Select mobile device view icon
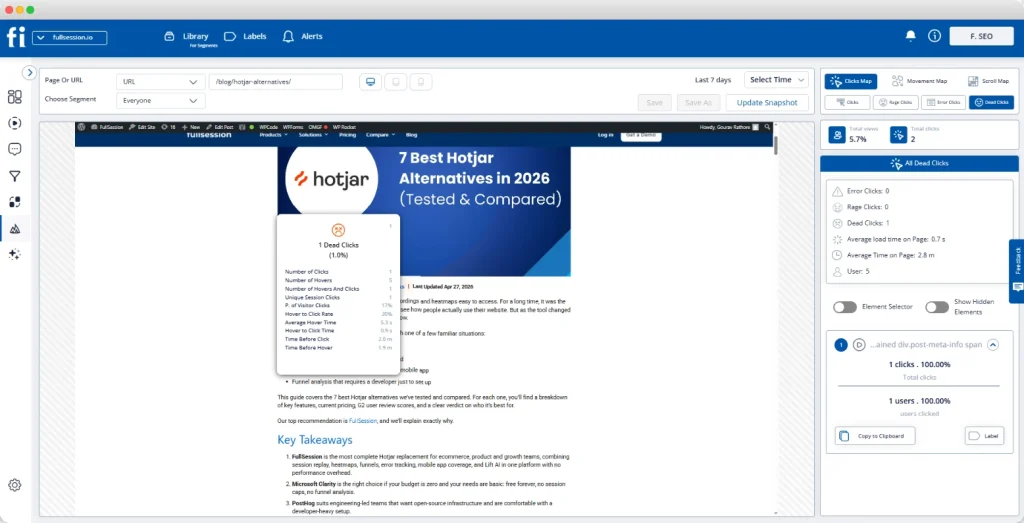 (x=421, y=82)
